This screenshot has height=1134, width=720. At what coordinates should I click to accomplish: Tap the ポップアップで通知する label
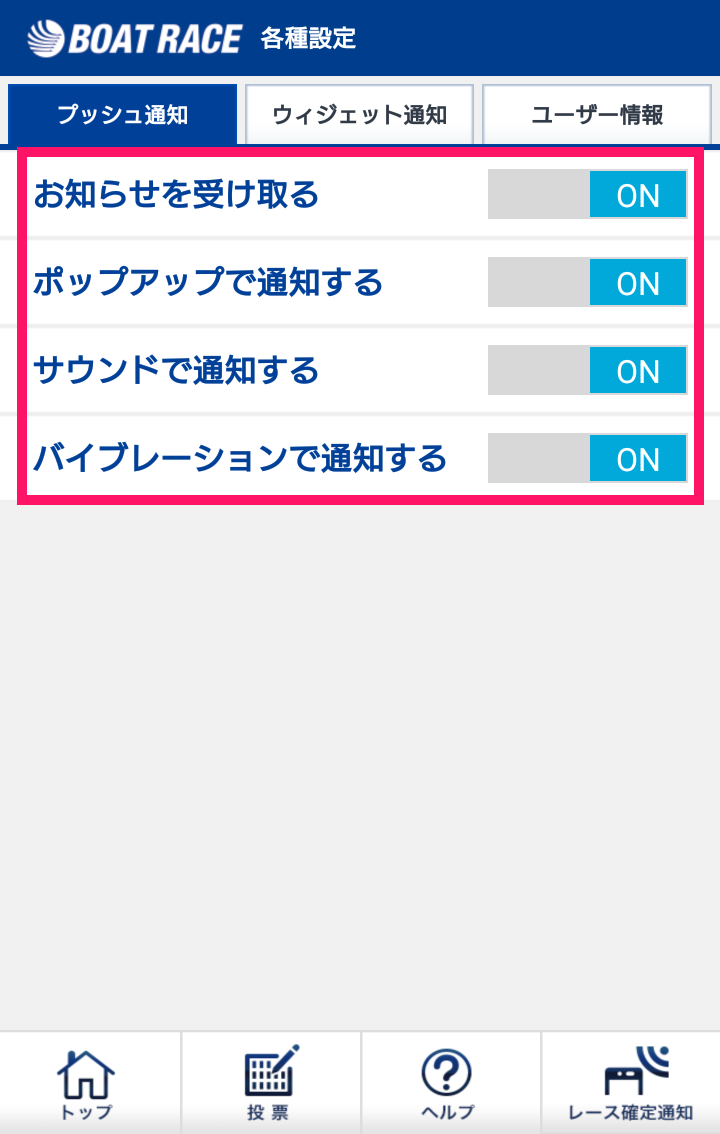[x=208, y=282]
